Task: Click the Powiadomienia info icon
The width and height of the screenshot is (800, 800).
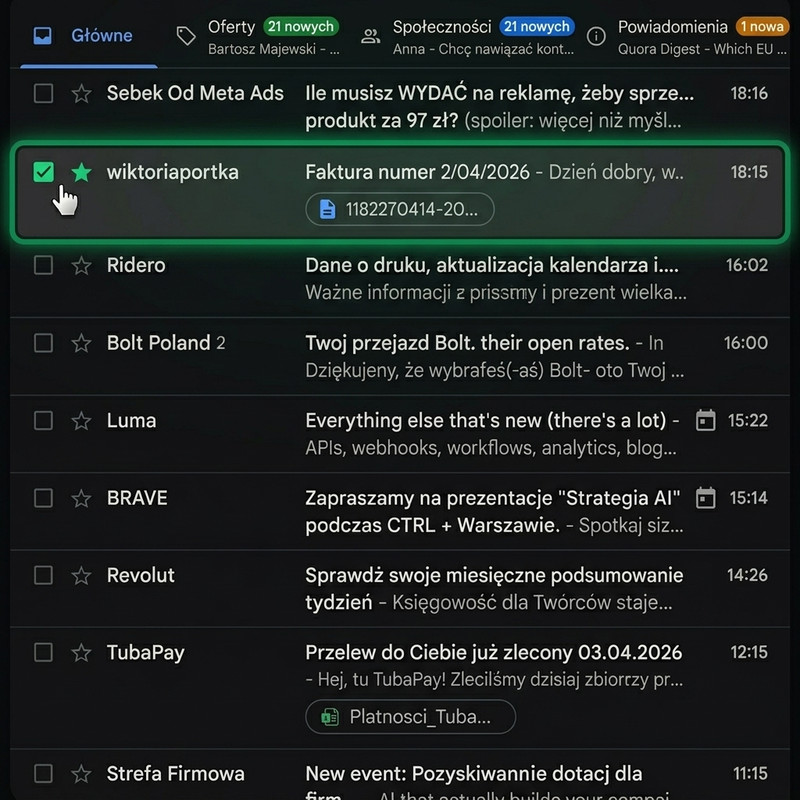Action: click(x=596, y=36)
